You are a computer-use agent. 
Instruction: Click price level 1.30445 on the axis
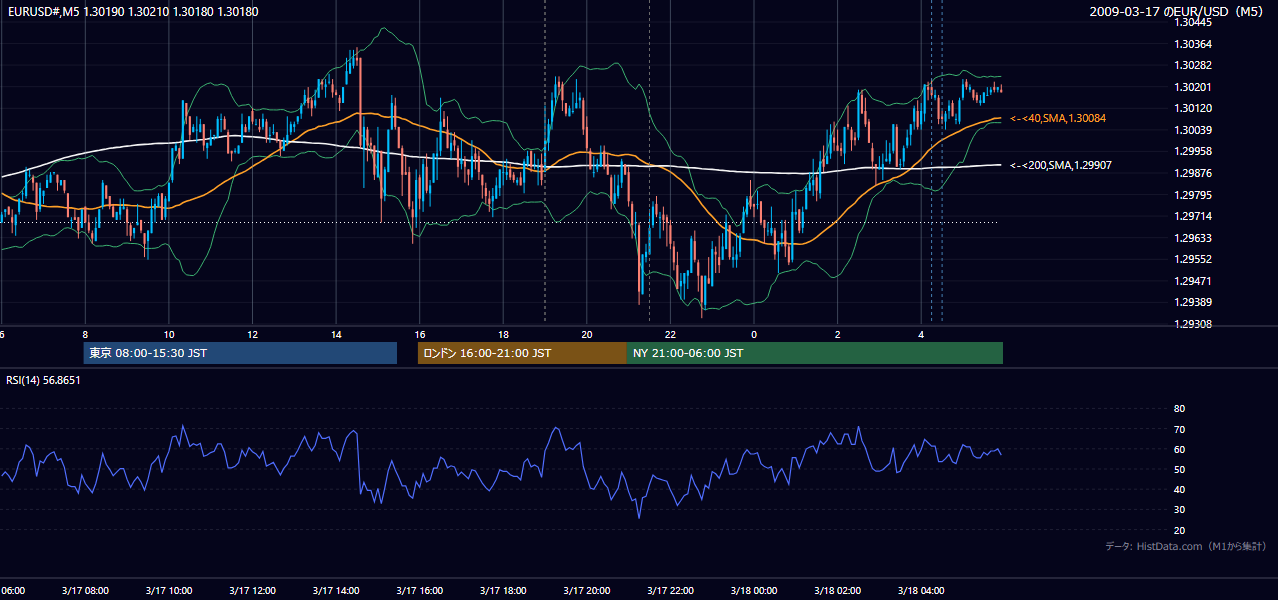1195,22
